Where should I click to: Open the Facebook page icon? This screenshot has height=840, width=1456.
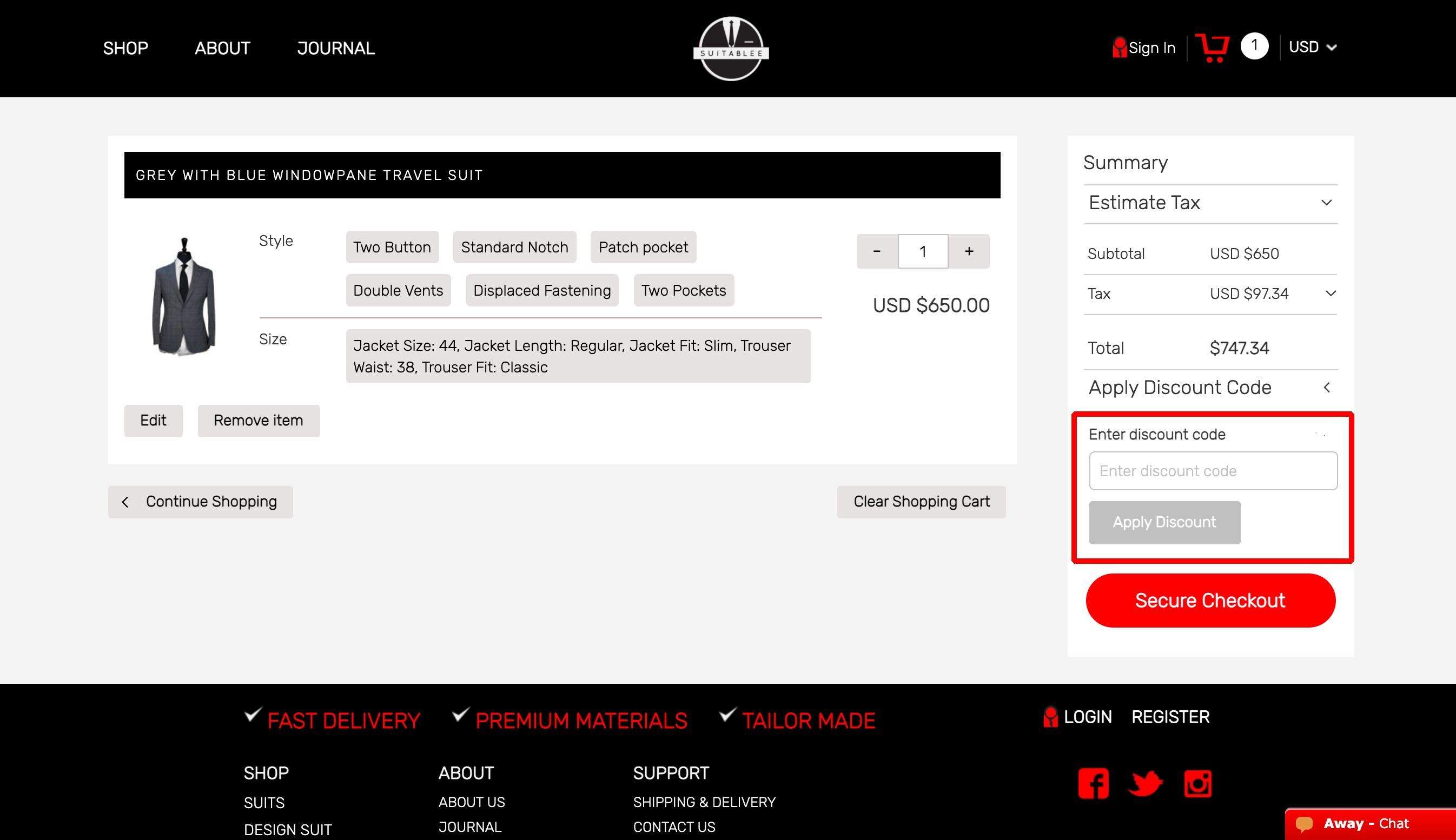(x=1093, y=783)
